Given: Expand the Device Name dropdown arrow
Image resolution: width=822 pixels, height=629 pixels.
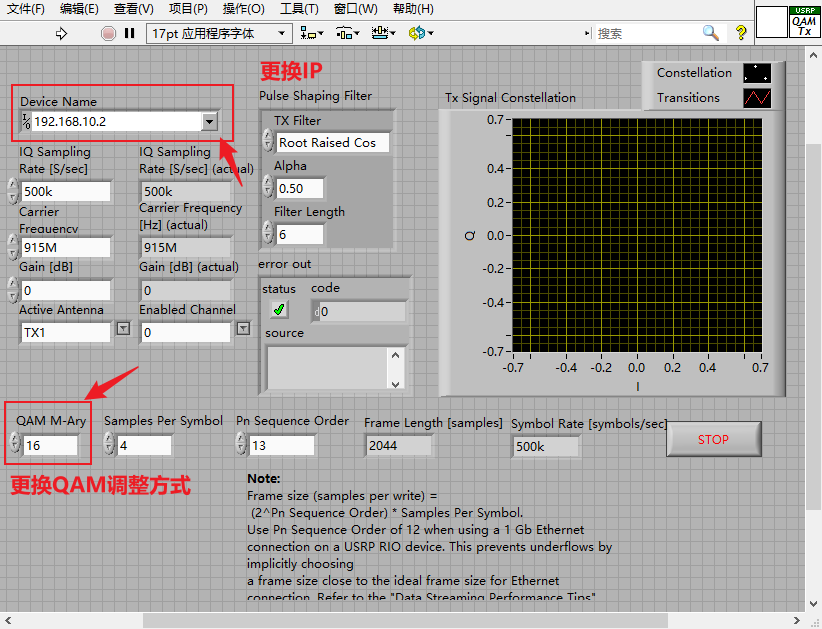Looking at the screenshot, I should tap(209, 122).
